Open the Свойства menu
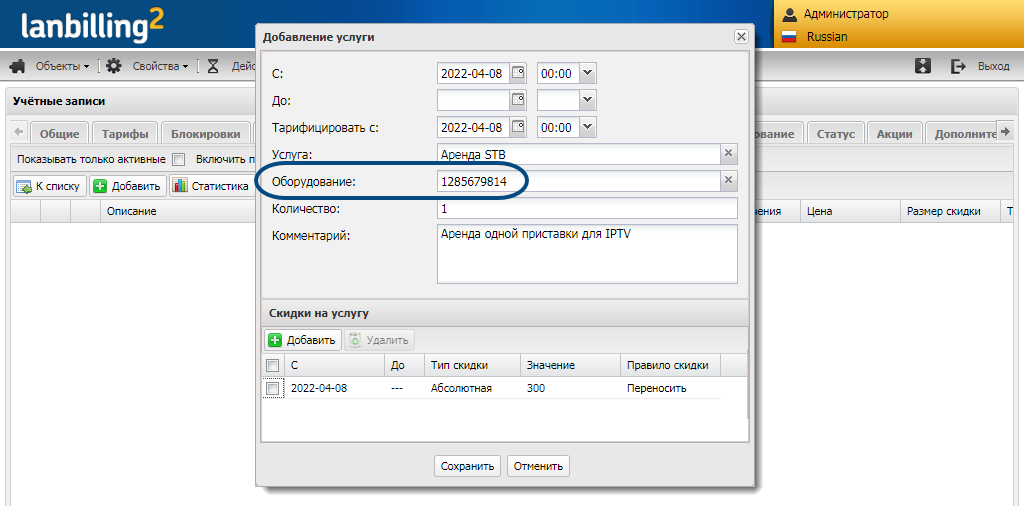Image resolution: width=1024 pixels, height=506 pixels. 161,66
